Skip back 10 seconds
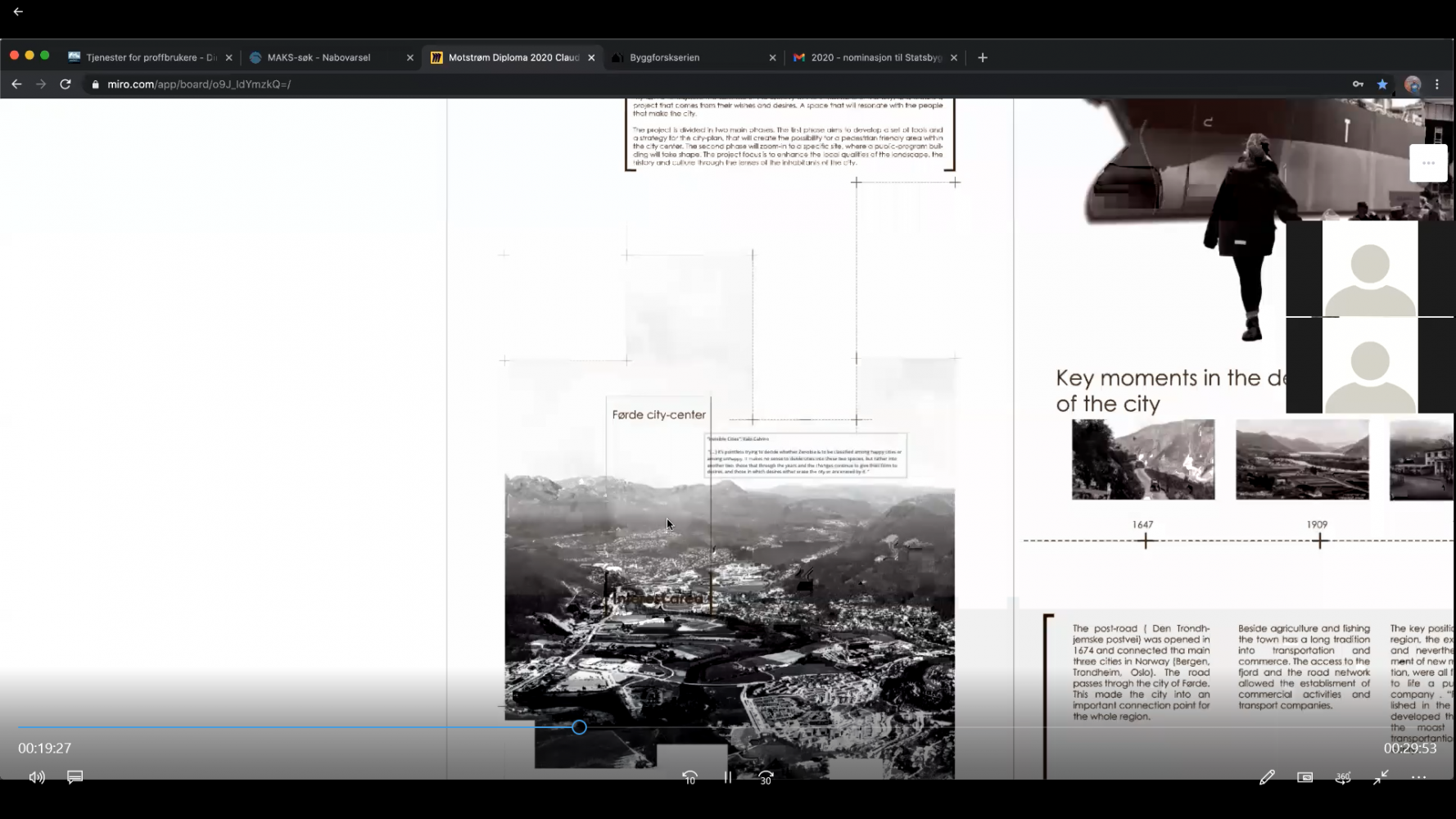Image resolution: width=1456 pixels, height=819 pixels. click(690, 777)
